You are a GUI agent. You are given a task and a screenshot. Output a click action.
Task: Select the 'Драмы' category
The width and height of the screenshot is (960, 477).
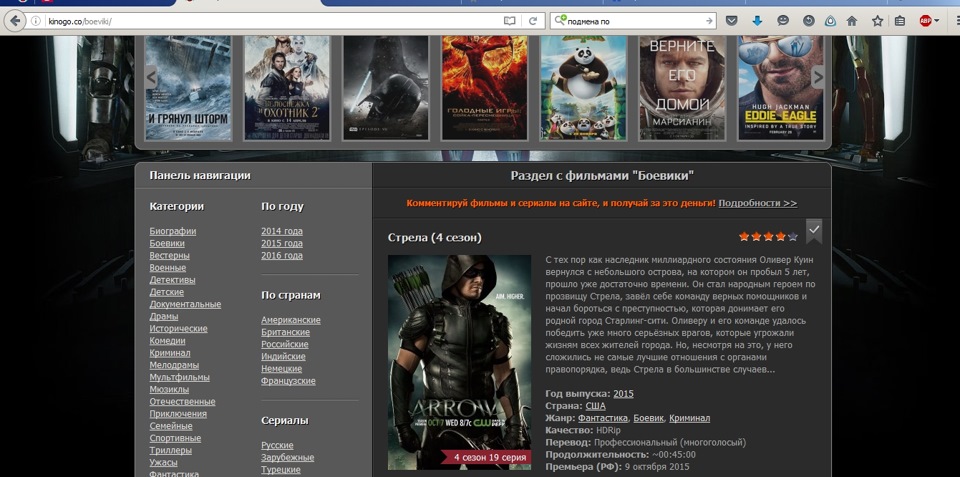(x=164, y=317)
